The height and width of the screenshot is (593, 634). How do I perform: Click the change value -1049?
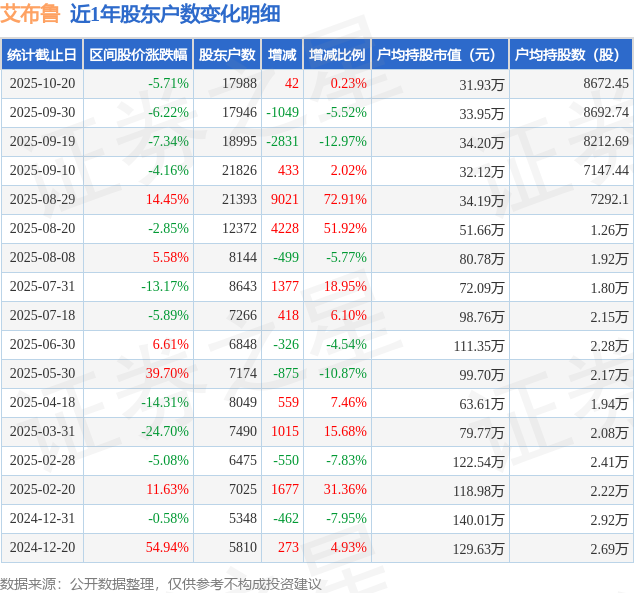(282, 112)
